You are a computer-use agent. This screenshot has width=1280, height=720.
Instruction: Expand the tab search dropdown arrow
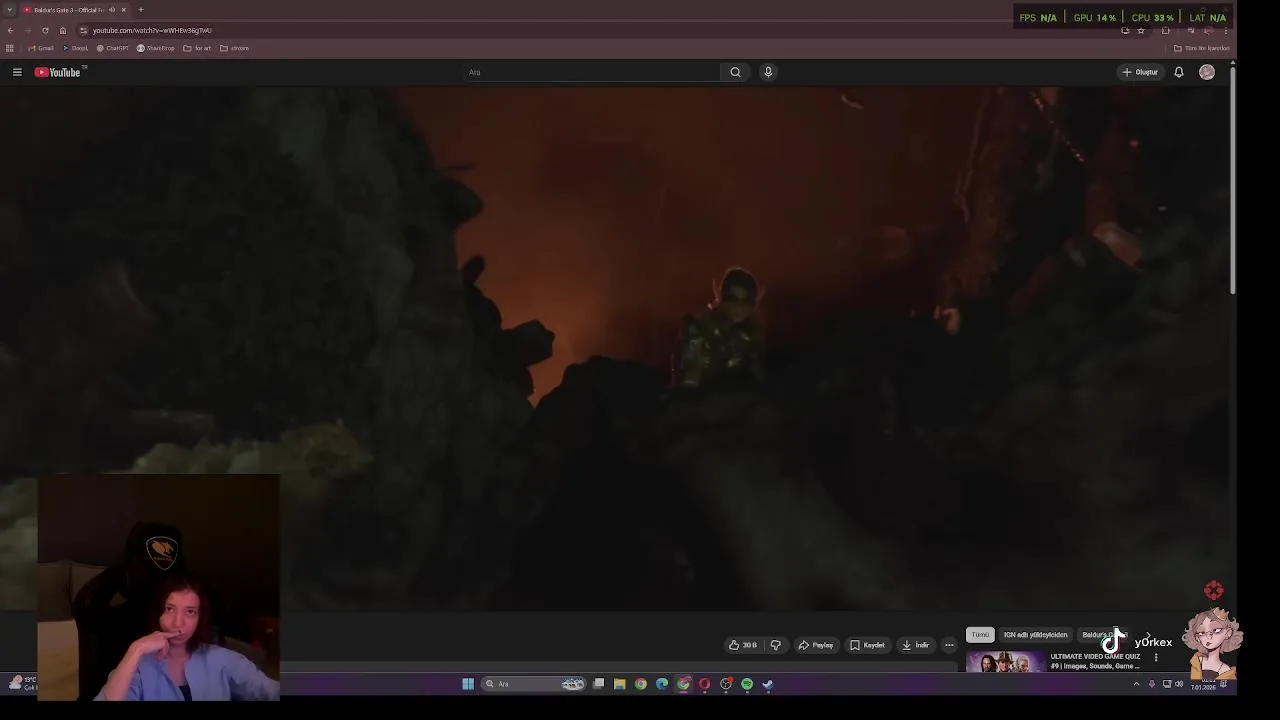[x=9, y=10]
